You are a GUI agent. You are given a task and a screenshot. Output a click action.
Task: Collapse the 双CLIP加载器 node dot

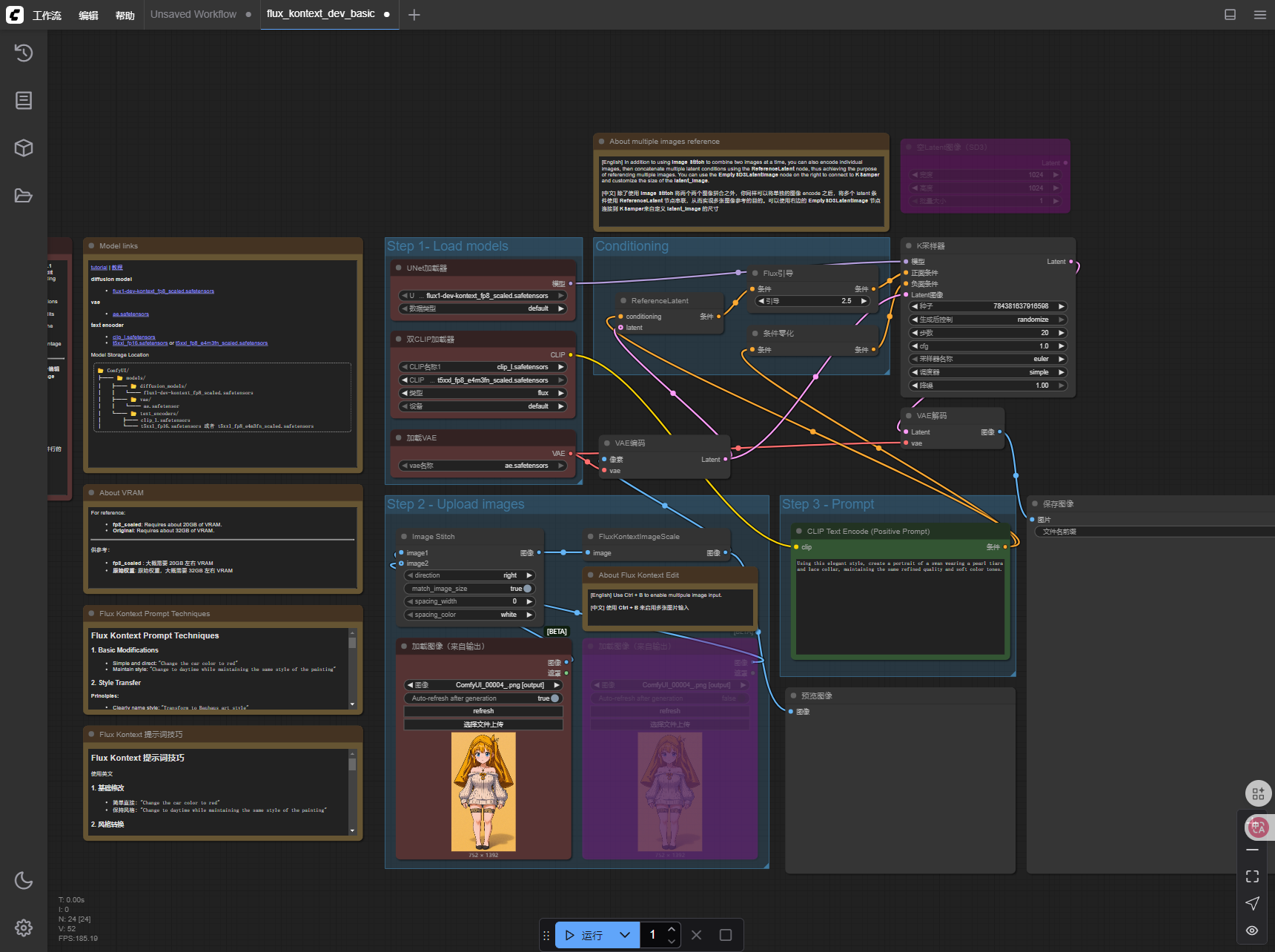click(399, 339)
